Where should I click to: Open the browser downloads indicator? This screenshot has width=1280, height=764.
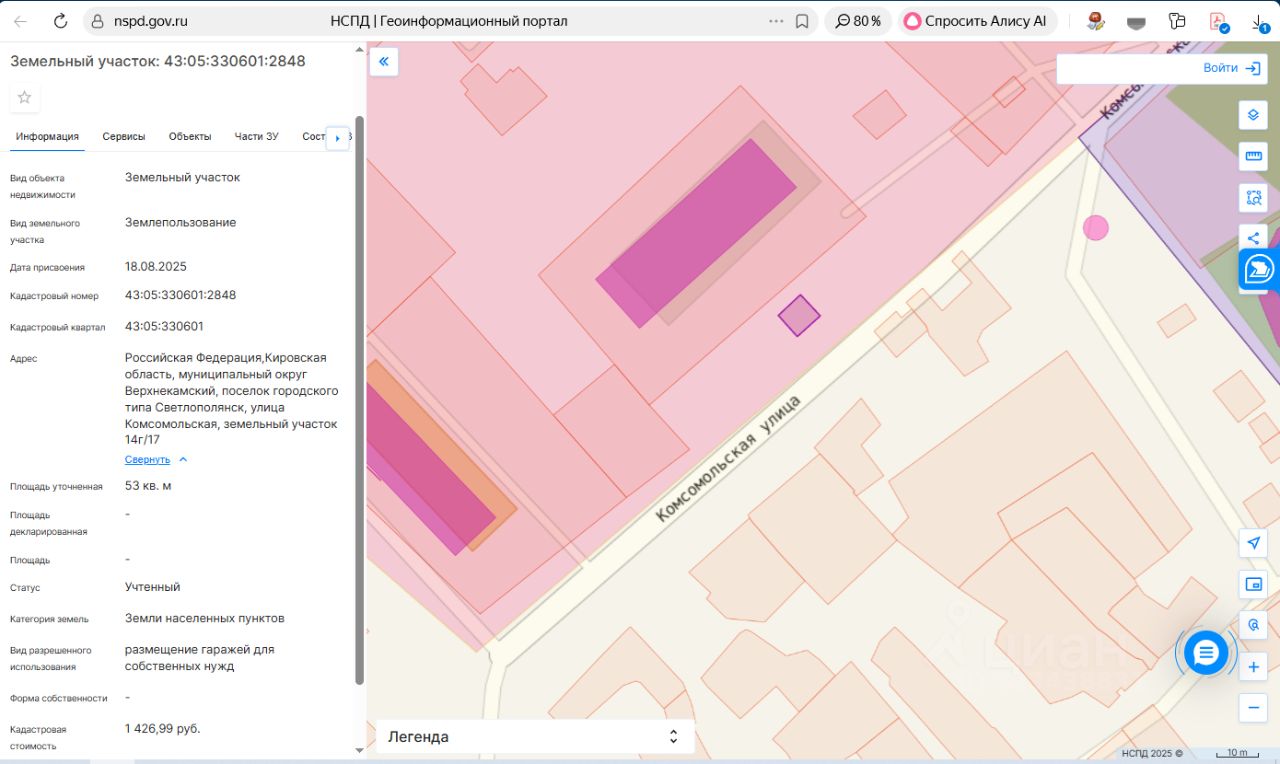click(1259, 21)
